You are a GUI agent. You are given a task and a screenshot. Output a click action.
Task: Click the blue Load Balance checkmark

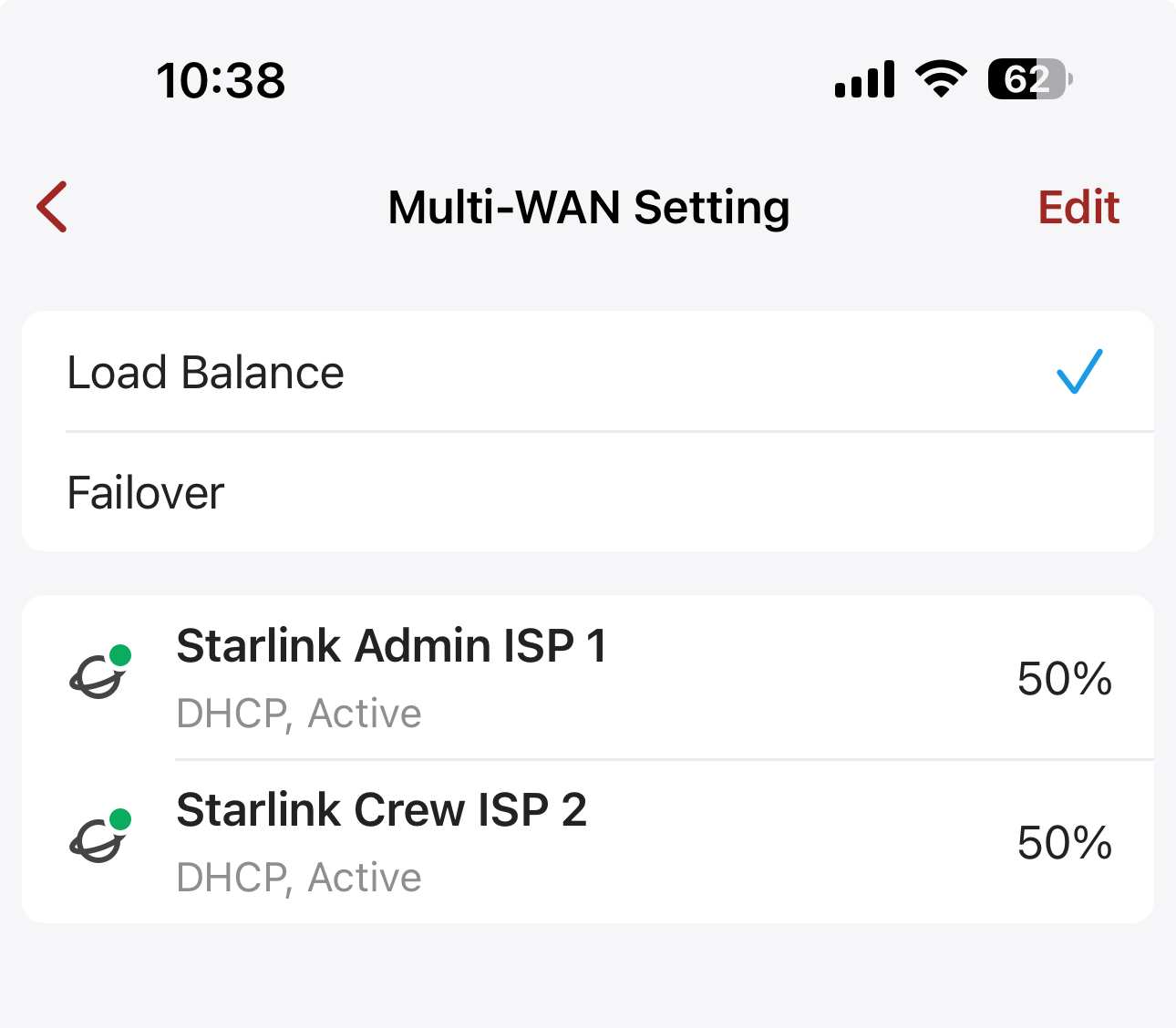[1079, 372]
